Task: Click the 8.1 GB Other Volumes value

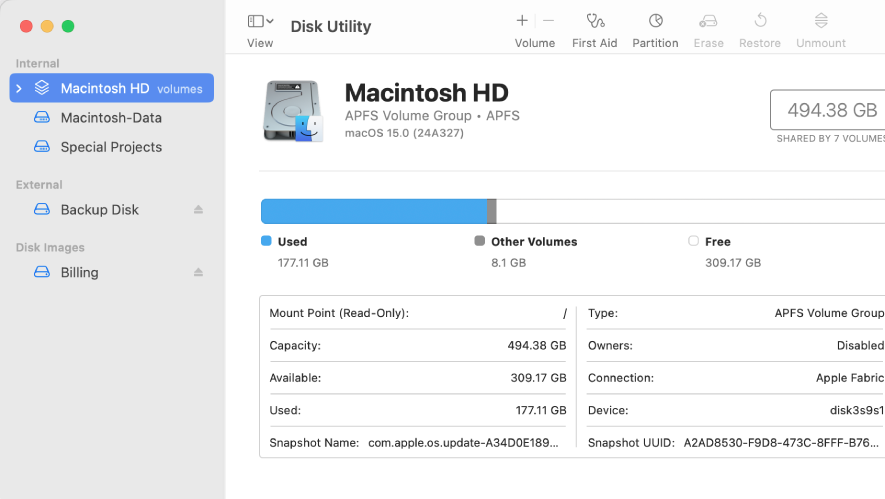Action: pos(509,262)
